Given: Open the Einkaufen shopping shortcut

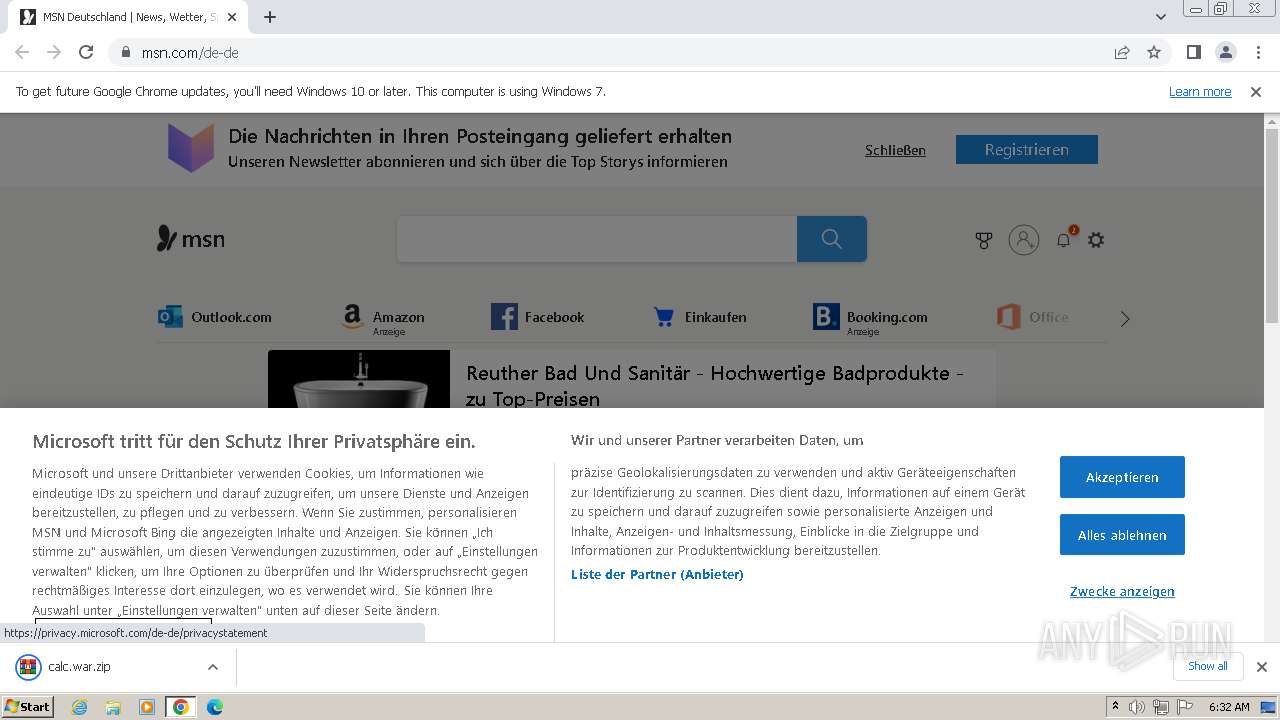Looking at the screenshot, I should point(699,317).
